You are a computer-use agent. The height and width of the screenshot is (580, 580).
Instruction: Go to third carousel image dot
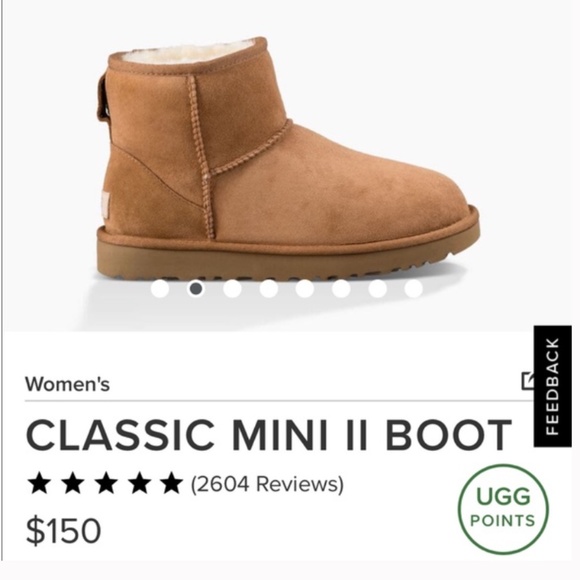(232, 289)
